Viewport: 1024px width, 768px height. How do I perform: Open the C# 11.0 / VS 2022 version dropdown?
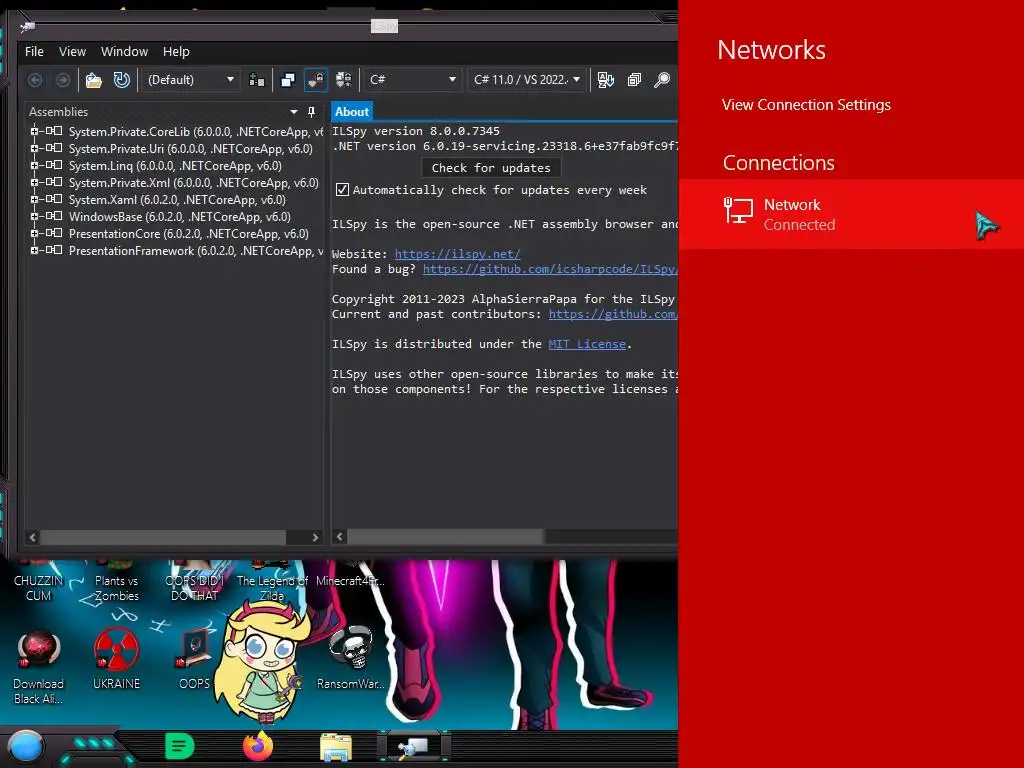click(x=526, y=80)
